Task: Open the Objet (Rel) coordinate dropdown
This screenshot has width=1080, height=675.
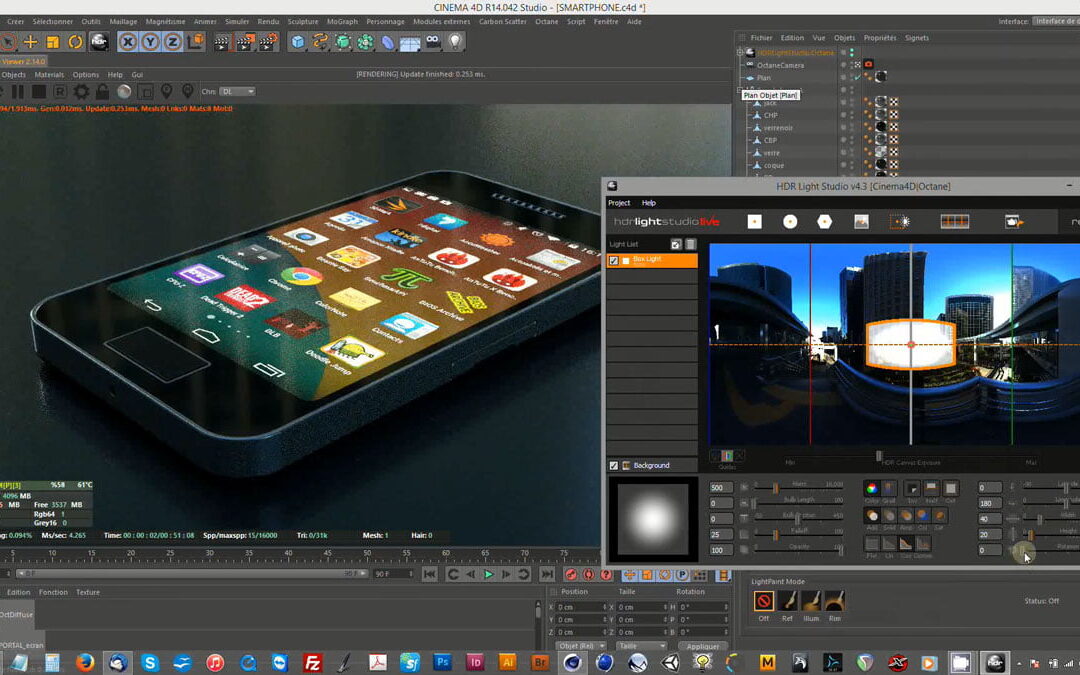Action: tap(581, 646)
